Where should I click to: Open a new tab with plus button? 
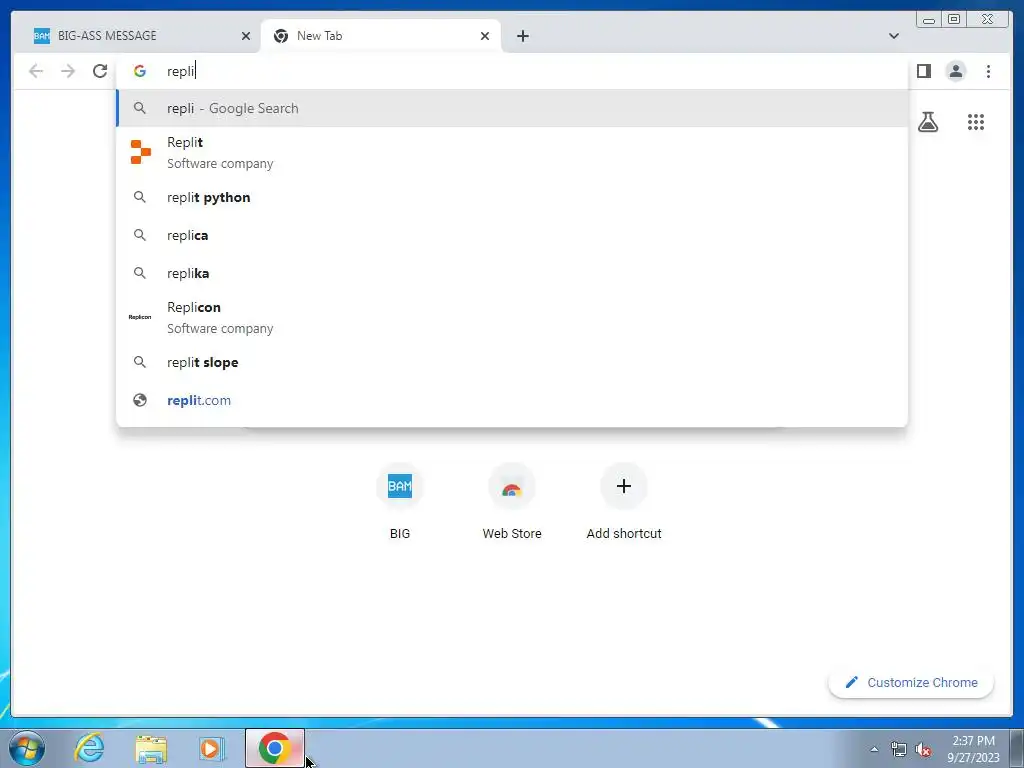522,36
